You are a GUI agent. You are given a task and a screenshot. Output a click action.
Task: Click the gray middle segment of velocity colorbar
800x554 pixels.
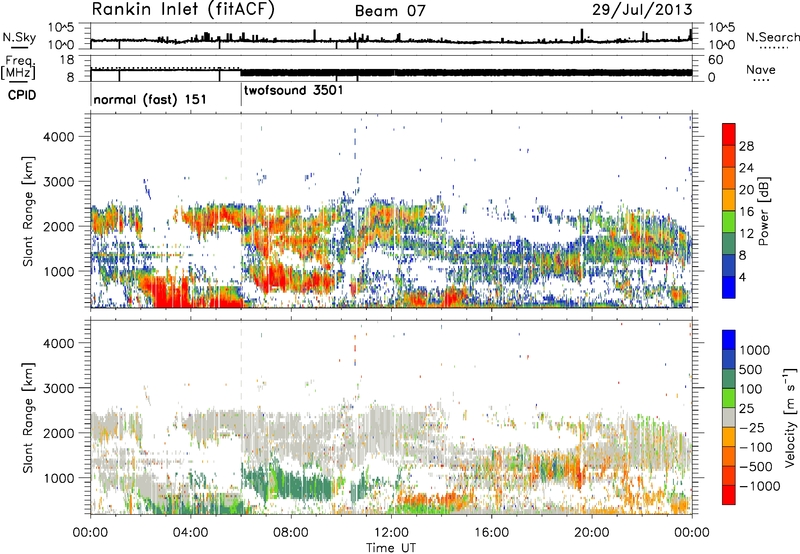coord(729,418)
